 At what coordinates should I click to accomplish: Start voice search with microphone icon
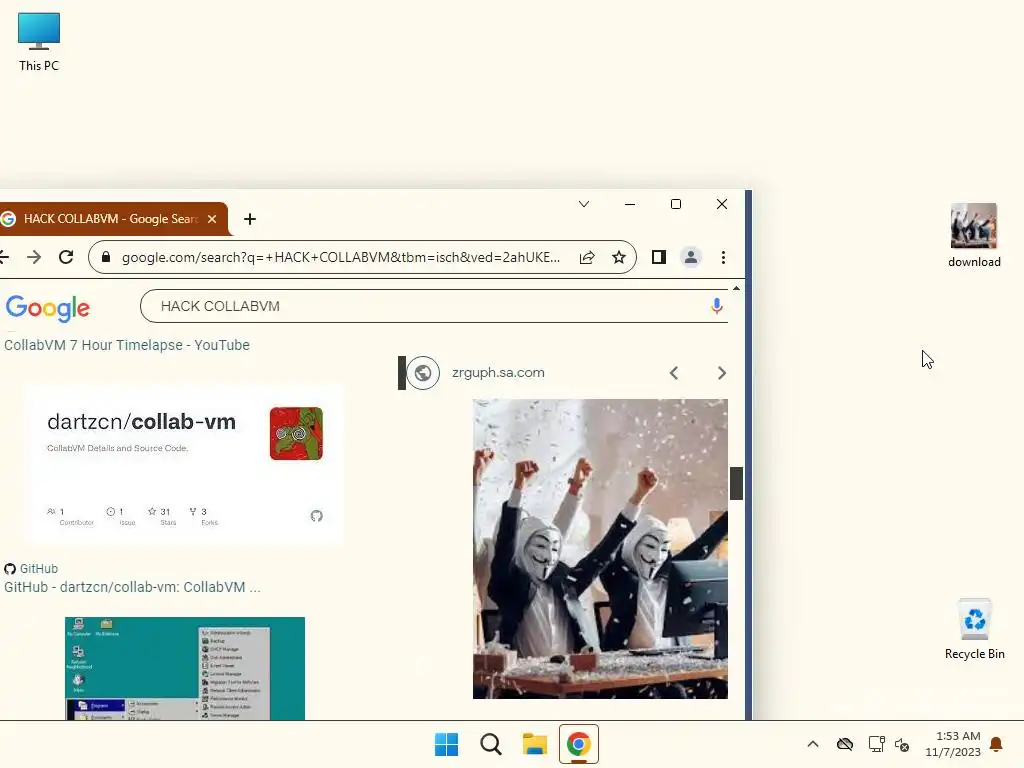716,306
